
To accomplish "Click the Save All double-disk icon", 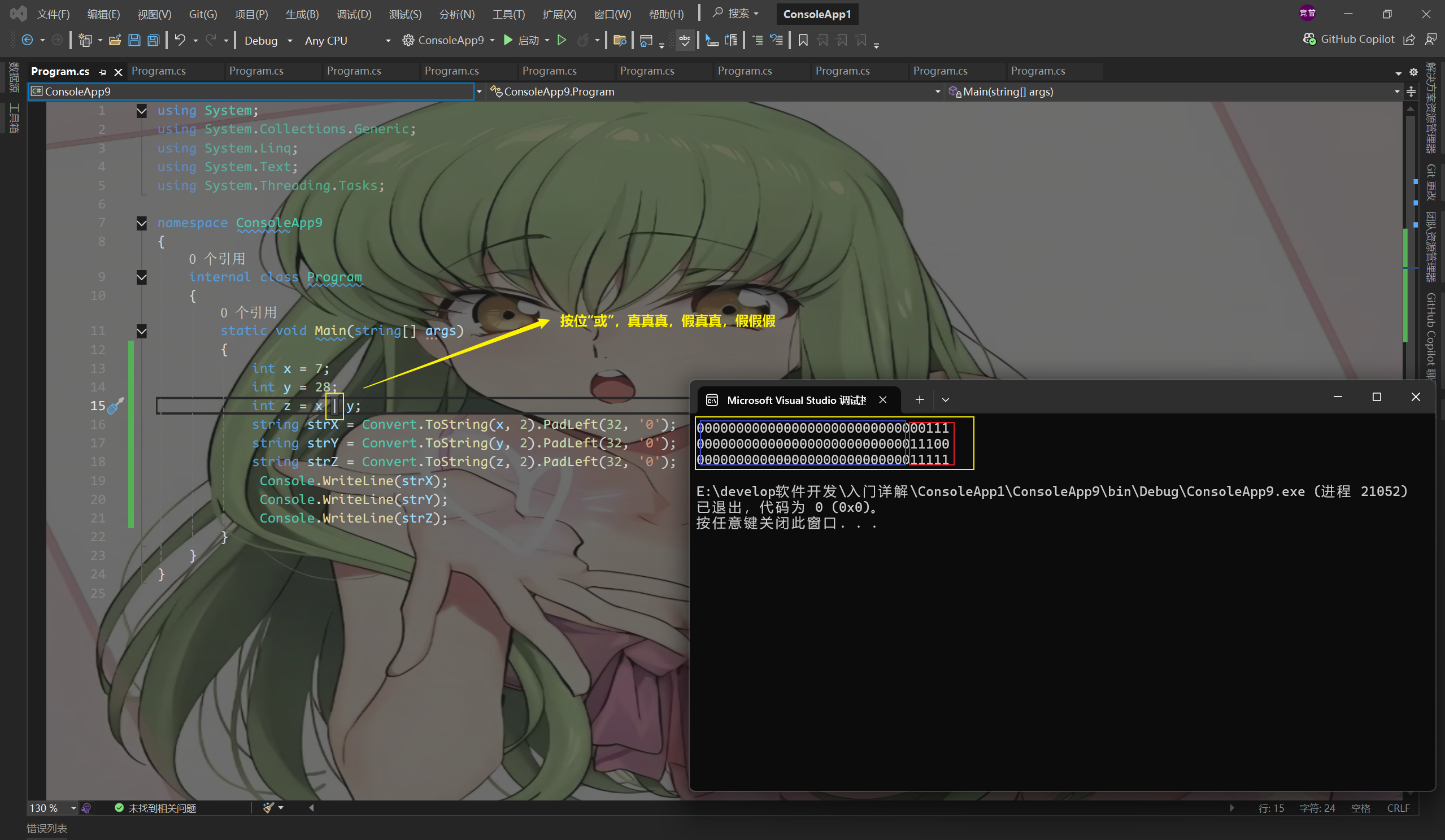I will point(153,40).
